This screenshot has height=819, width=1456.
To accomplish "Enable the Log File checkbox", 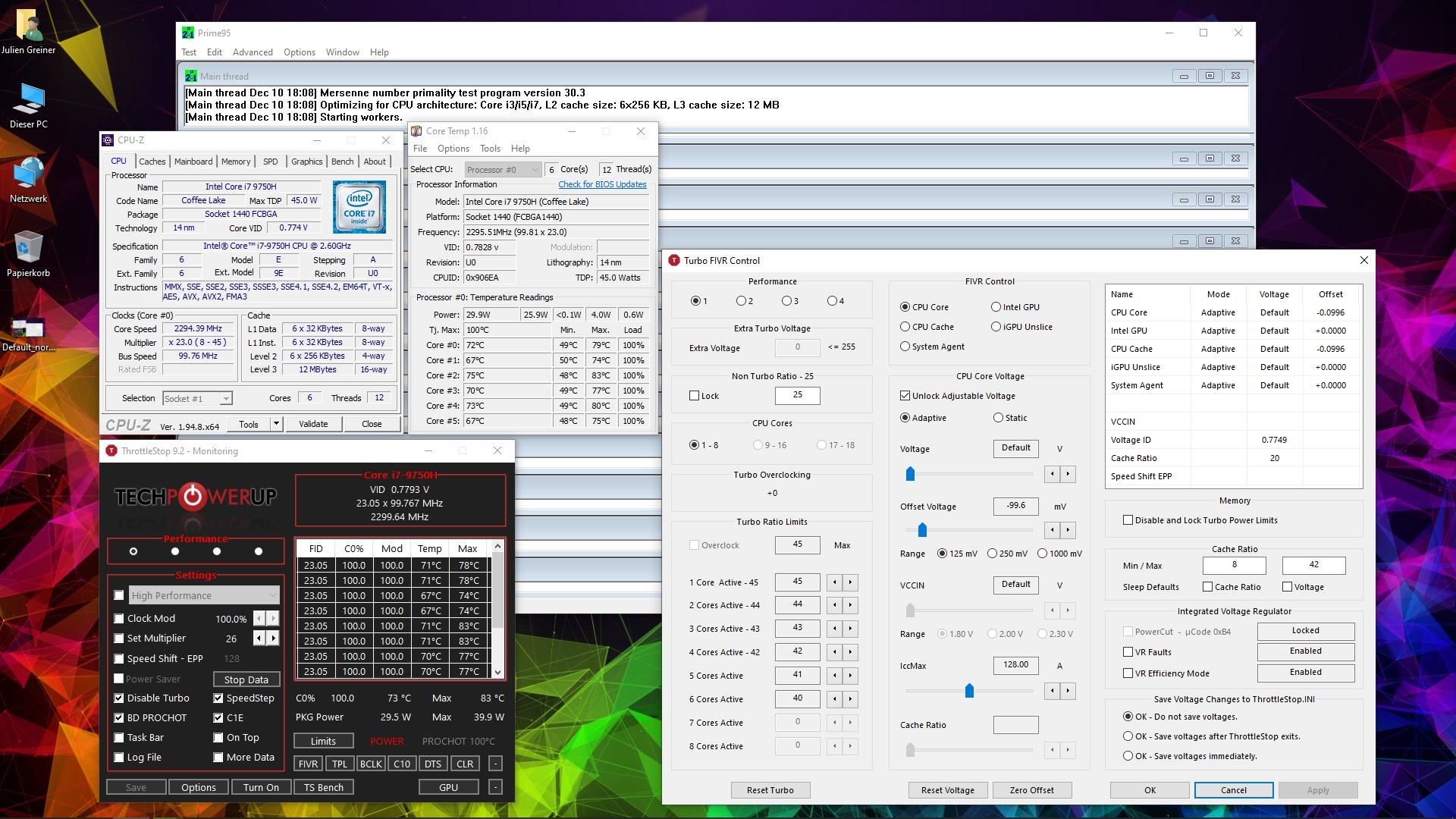I will pos(119,757).
